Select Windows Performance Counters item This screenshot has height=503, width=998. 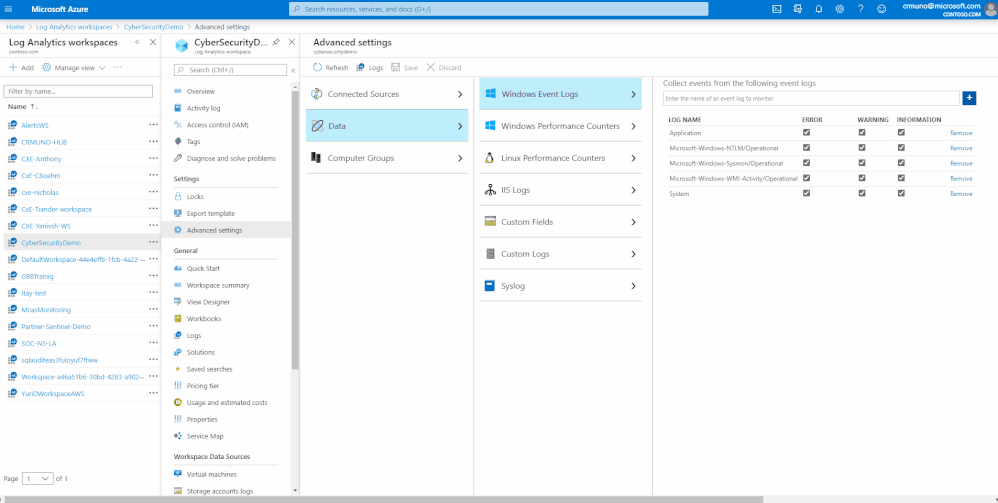tap(560, 126)
